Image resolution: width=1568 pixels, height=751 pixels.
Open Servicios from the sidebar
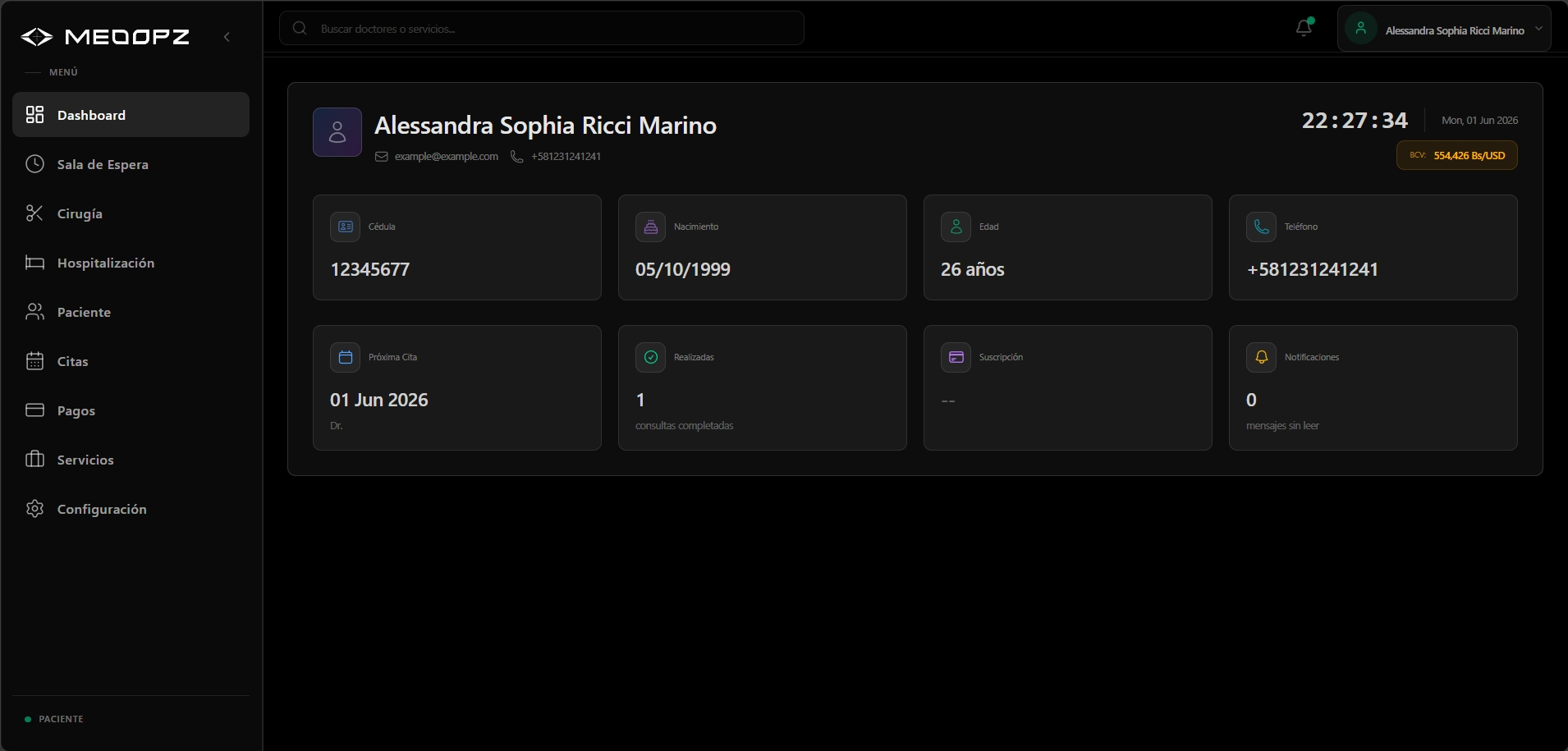[131, 460]
